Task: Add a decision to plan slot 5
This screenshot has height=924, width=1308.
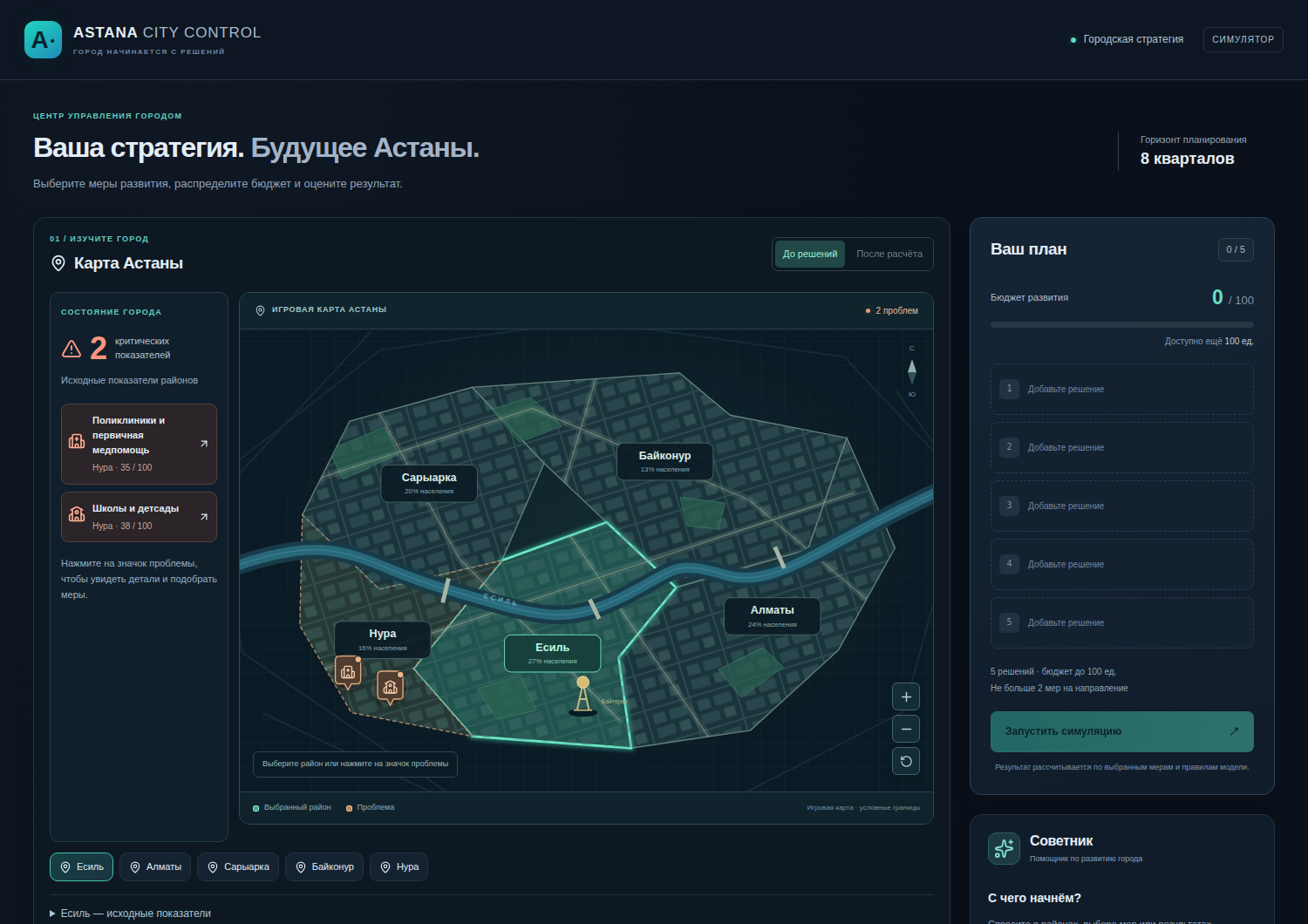Action: [x=1122, y=622]
